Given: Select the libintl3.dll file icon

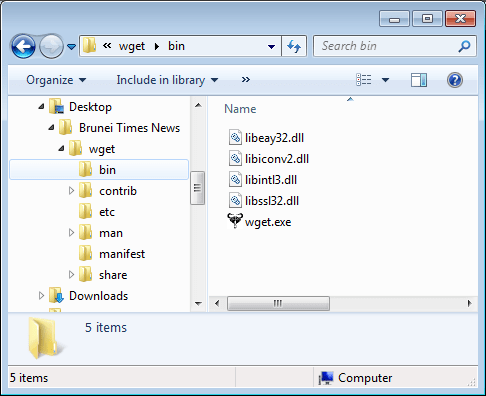Looking at the screenshot, I should [x=235, y=179].
